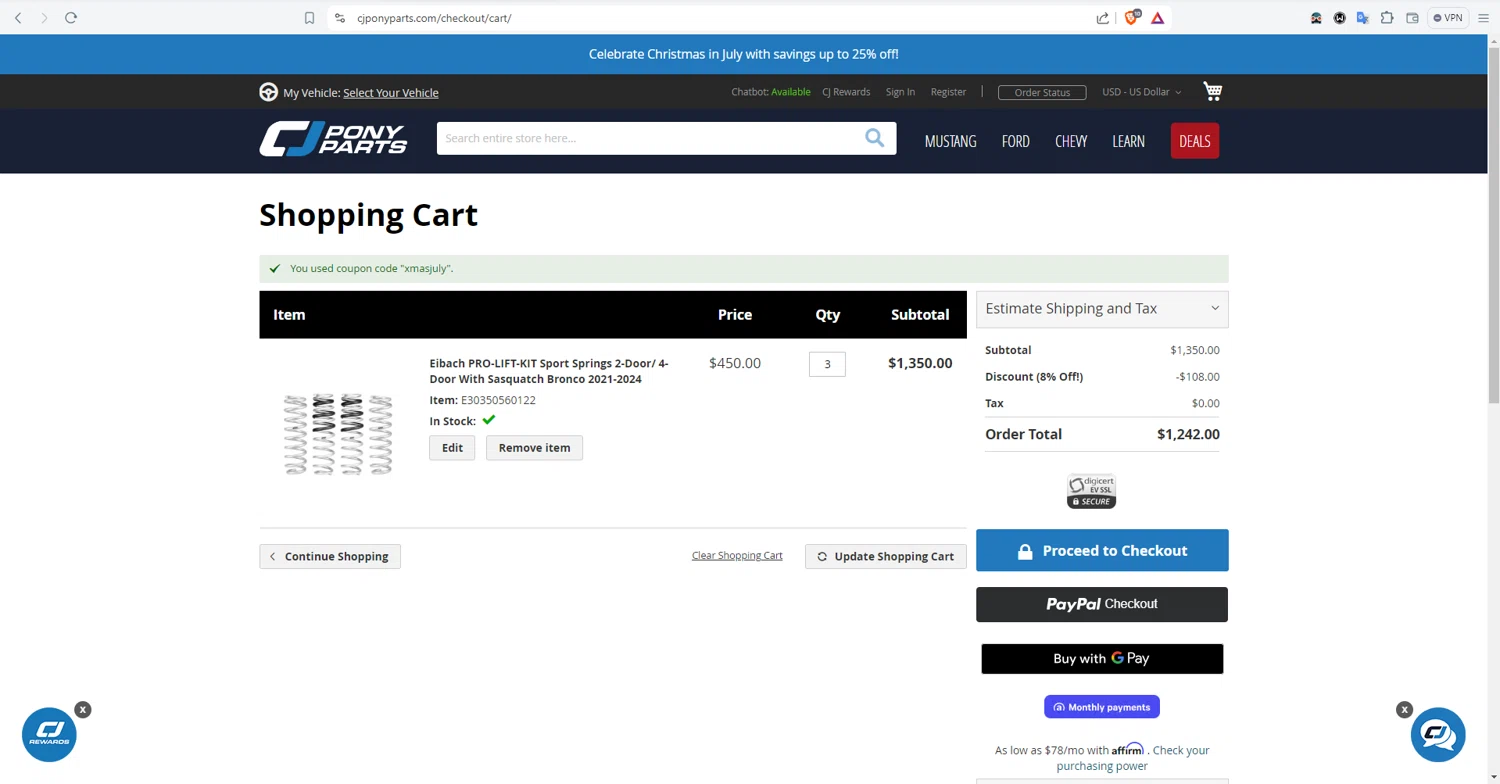Open the CHEVY menu

[1071, 141]
